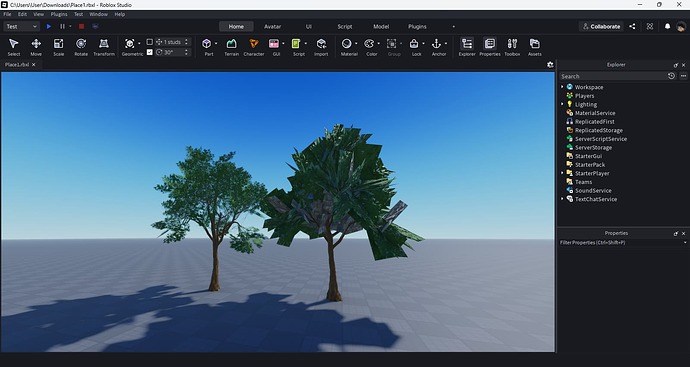Expand the StarterPlayer tree node
The height and width of the screenshot is (367, 690).
click(x=562, y=173)
